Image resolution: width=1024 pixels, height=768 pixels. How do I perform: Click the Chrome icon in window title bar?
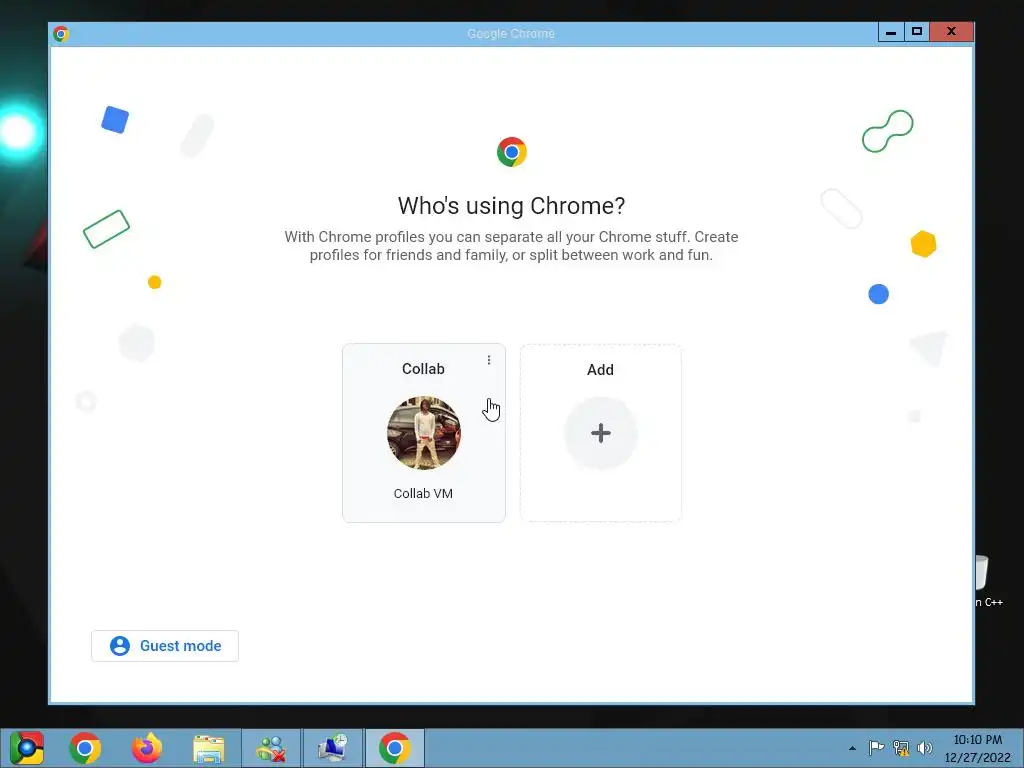61,33
